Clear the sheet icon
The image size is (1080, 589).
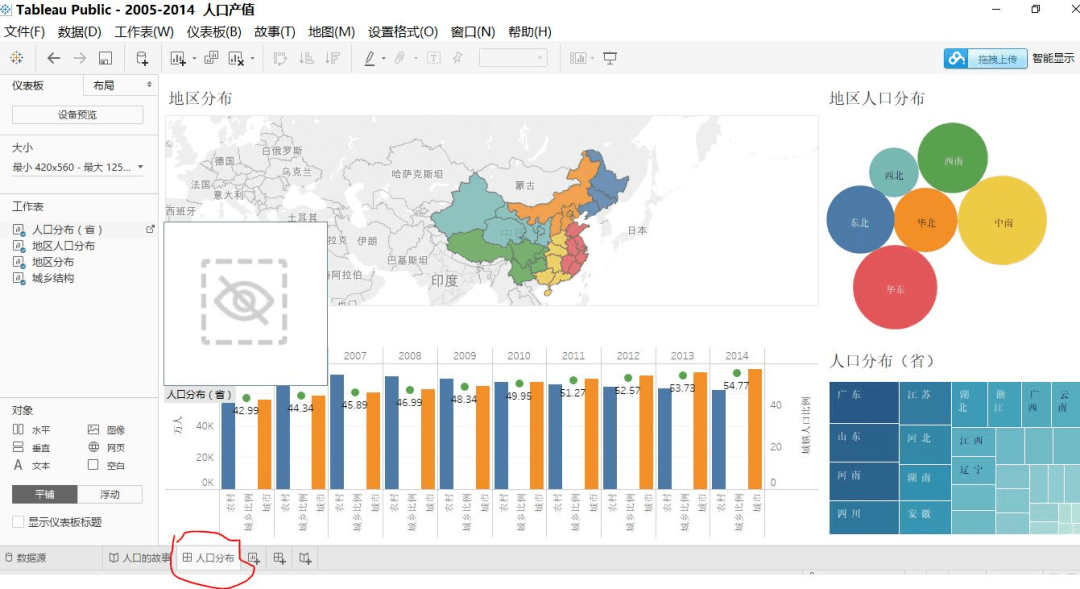tap(236, 59)
